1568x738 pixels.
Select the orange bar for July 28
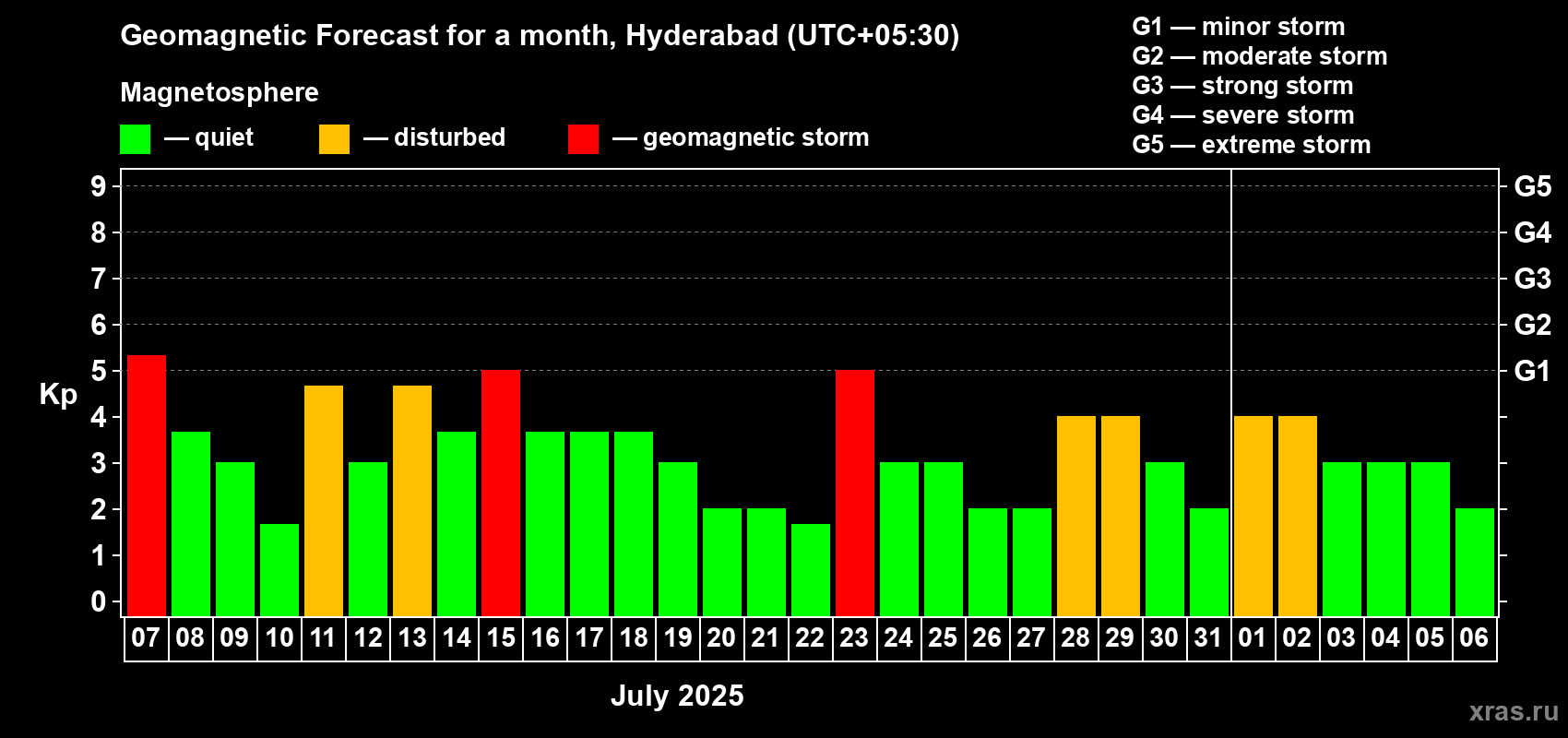1076,517
